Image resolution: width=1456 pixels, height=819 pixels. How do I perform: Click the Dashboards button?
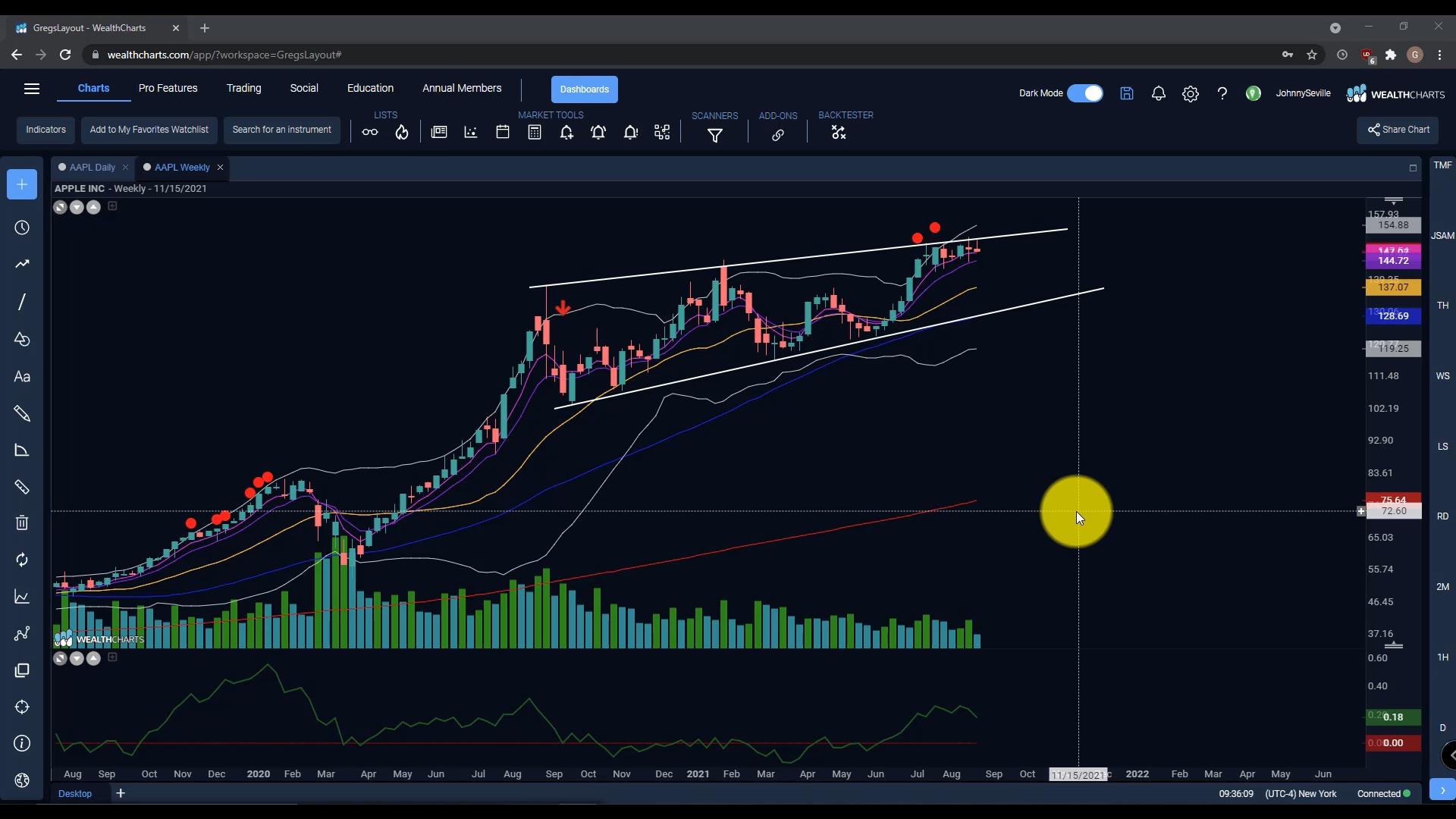click(585, 89)
